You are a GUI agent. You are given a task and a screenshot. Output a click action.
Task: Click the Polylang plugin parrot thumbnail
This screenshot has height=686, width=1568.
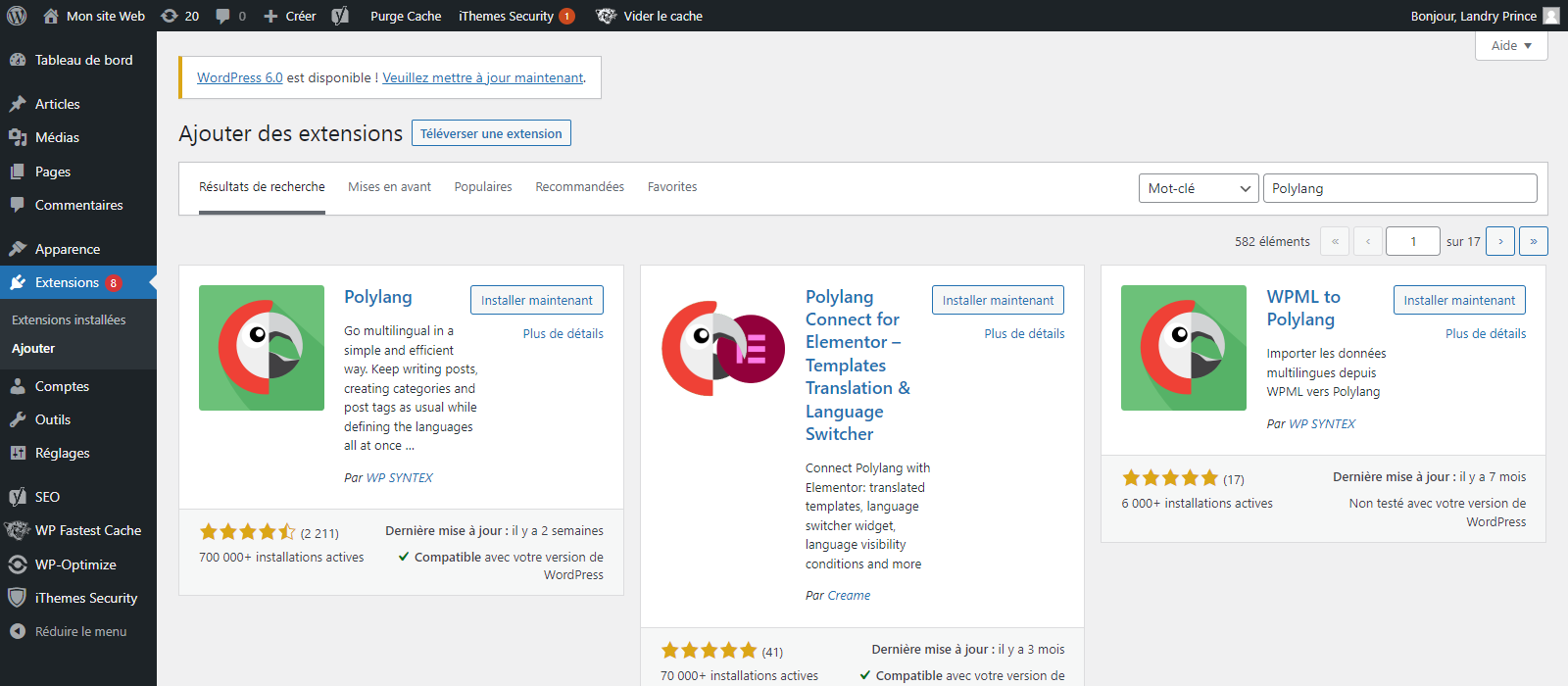point(262,348)
